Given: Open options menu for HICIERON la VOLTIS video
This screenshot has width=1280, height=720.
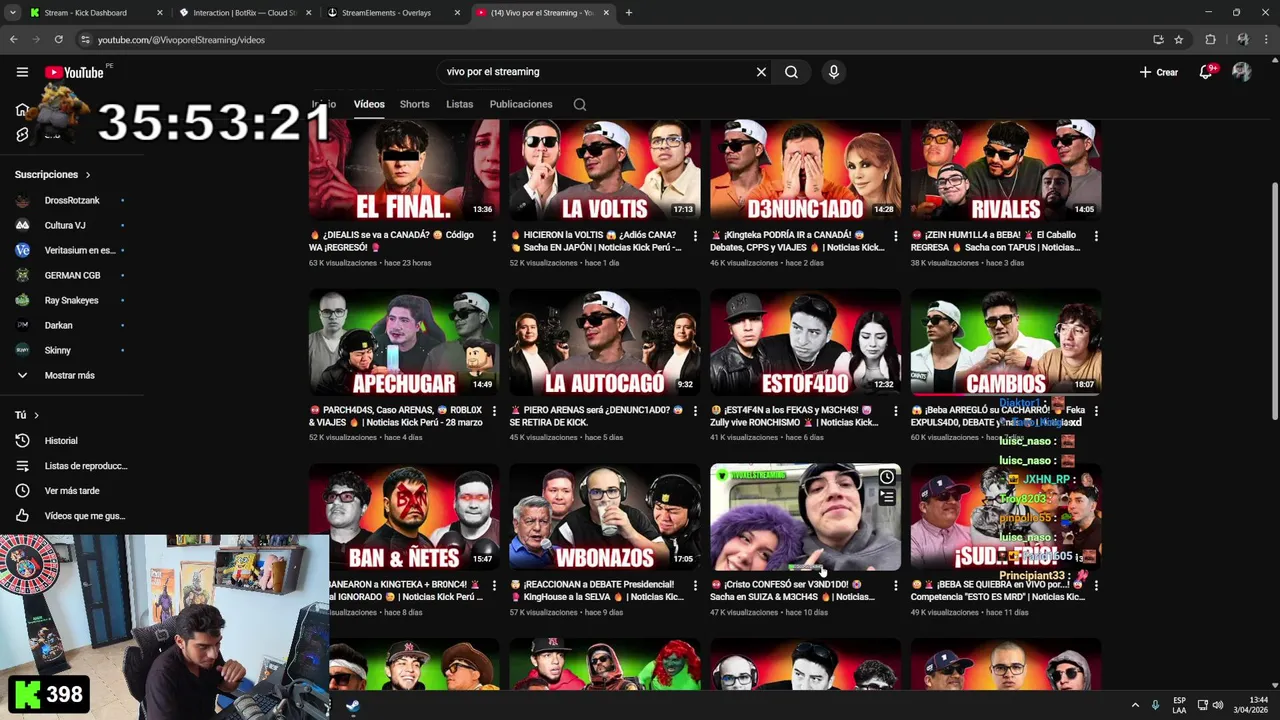Looking at the screenshot, I should 695,236.
